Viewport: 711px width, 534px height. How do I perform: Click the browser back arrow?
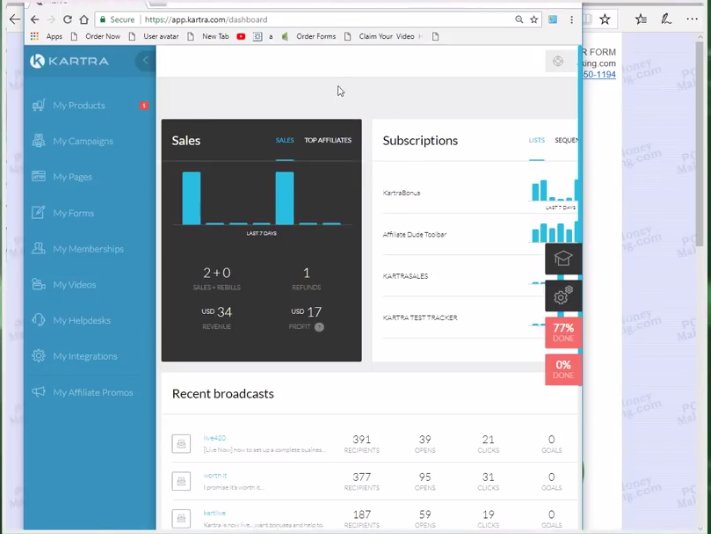pos(35,19)
